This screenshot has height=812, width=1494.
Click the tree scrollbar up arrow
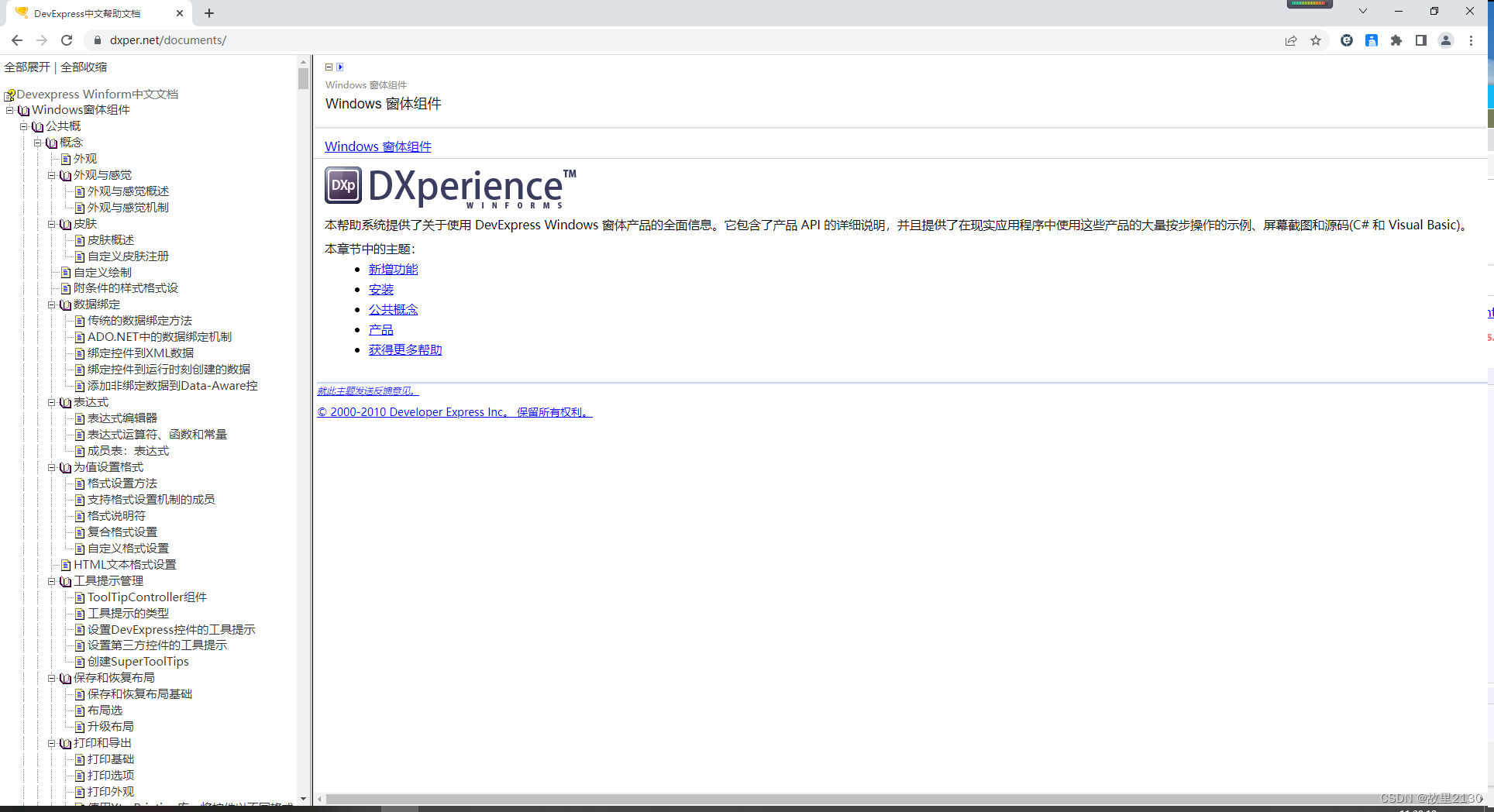coord(303,61)
